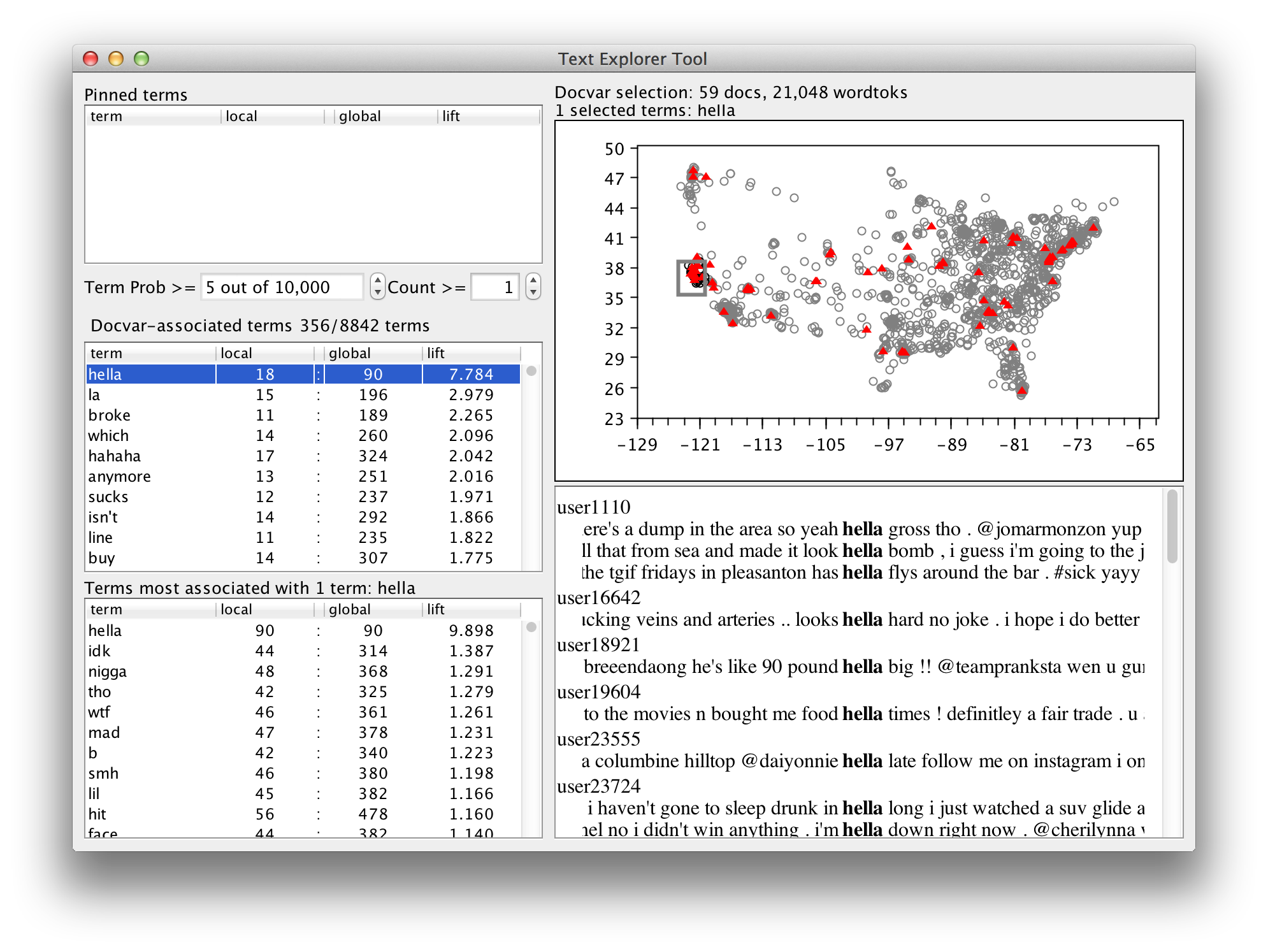Click the scrollbar knob of Docvar-associated terms

pos(531,371)
